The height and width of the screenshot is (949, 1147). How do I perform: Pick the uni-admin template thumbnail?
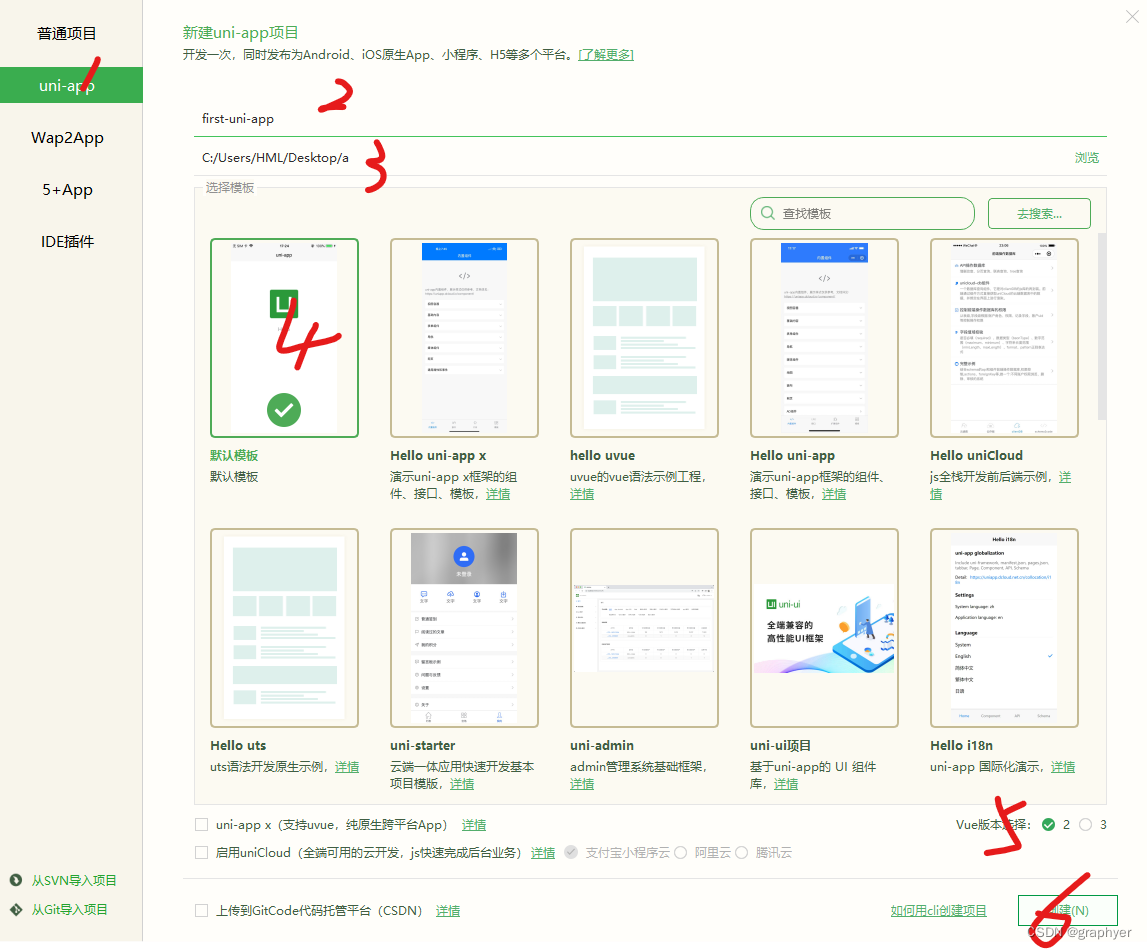pos(644,628)
